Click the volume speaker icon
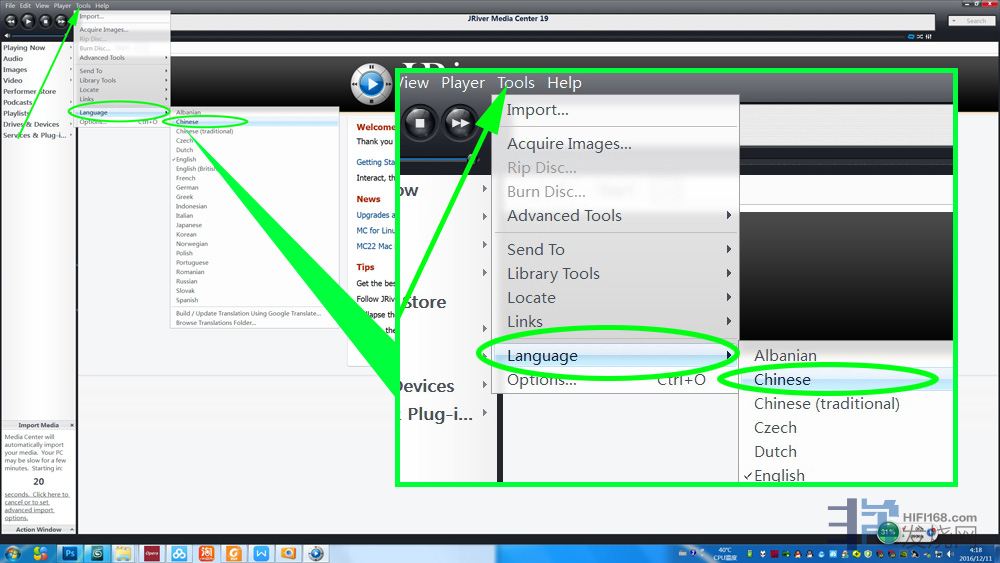The height and width of the screenshot is (563, 1000). pyautogui.click(x=6, y=36)
